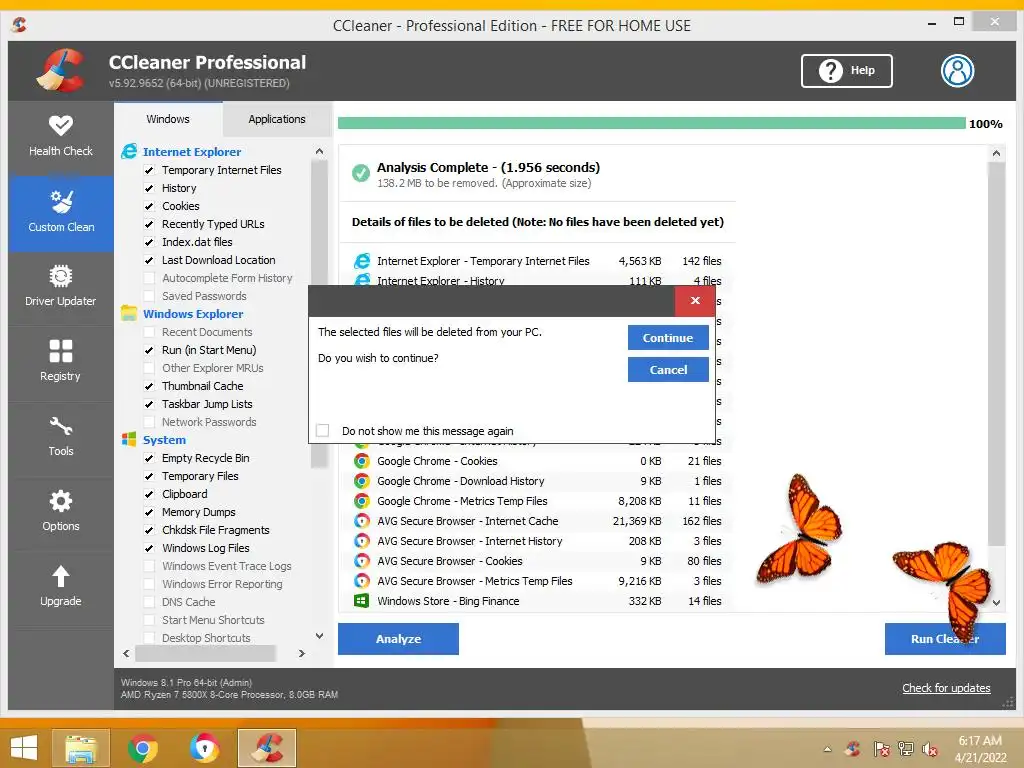The image size is (1024, 768).
Task: Check the Recent Documents checkbox
Action: (149, 332)
